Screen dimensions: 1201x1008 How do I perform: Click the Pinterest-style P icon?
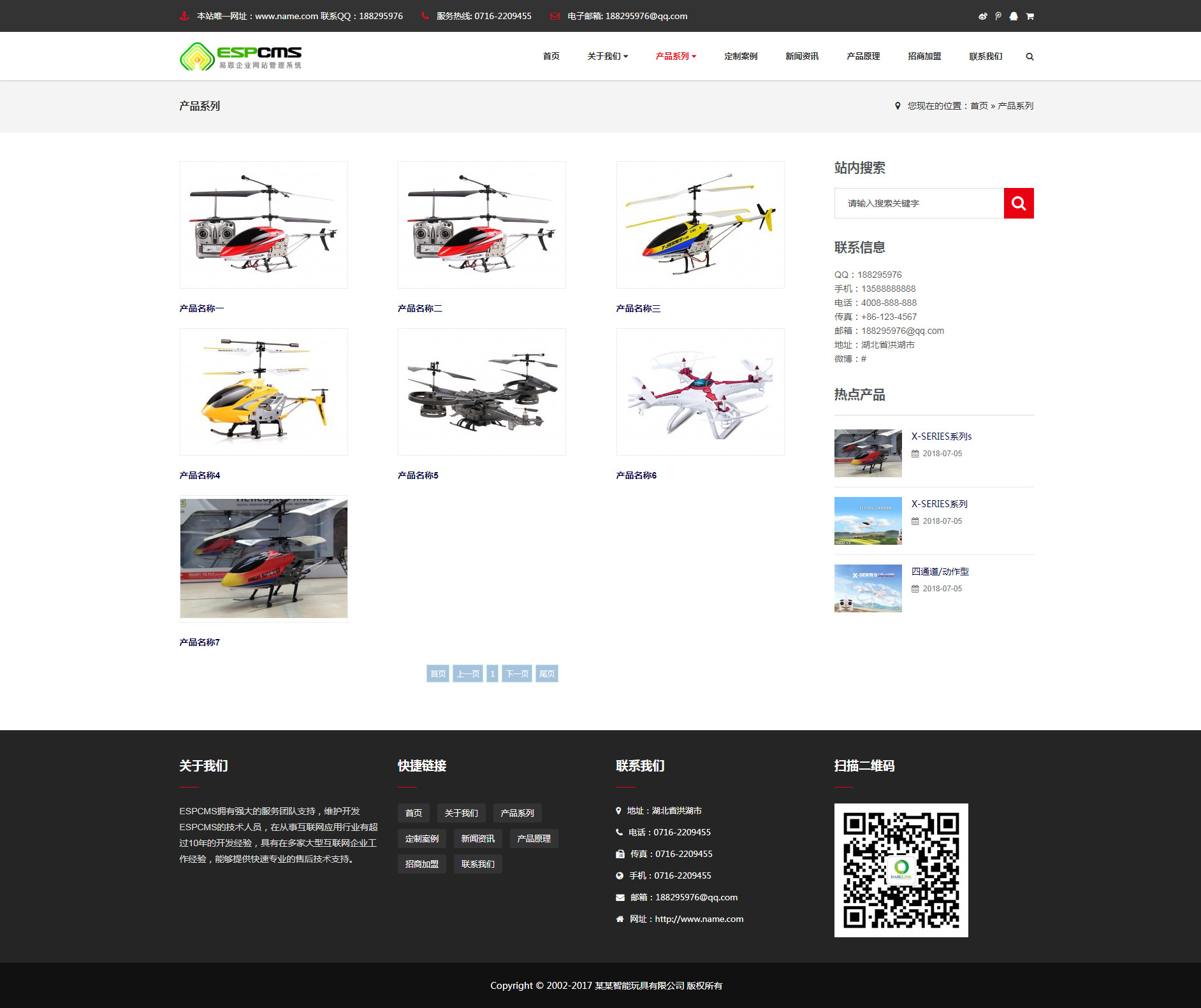998,17
